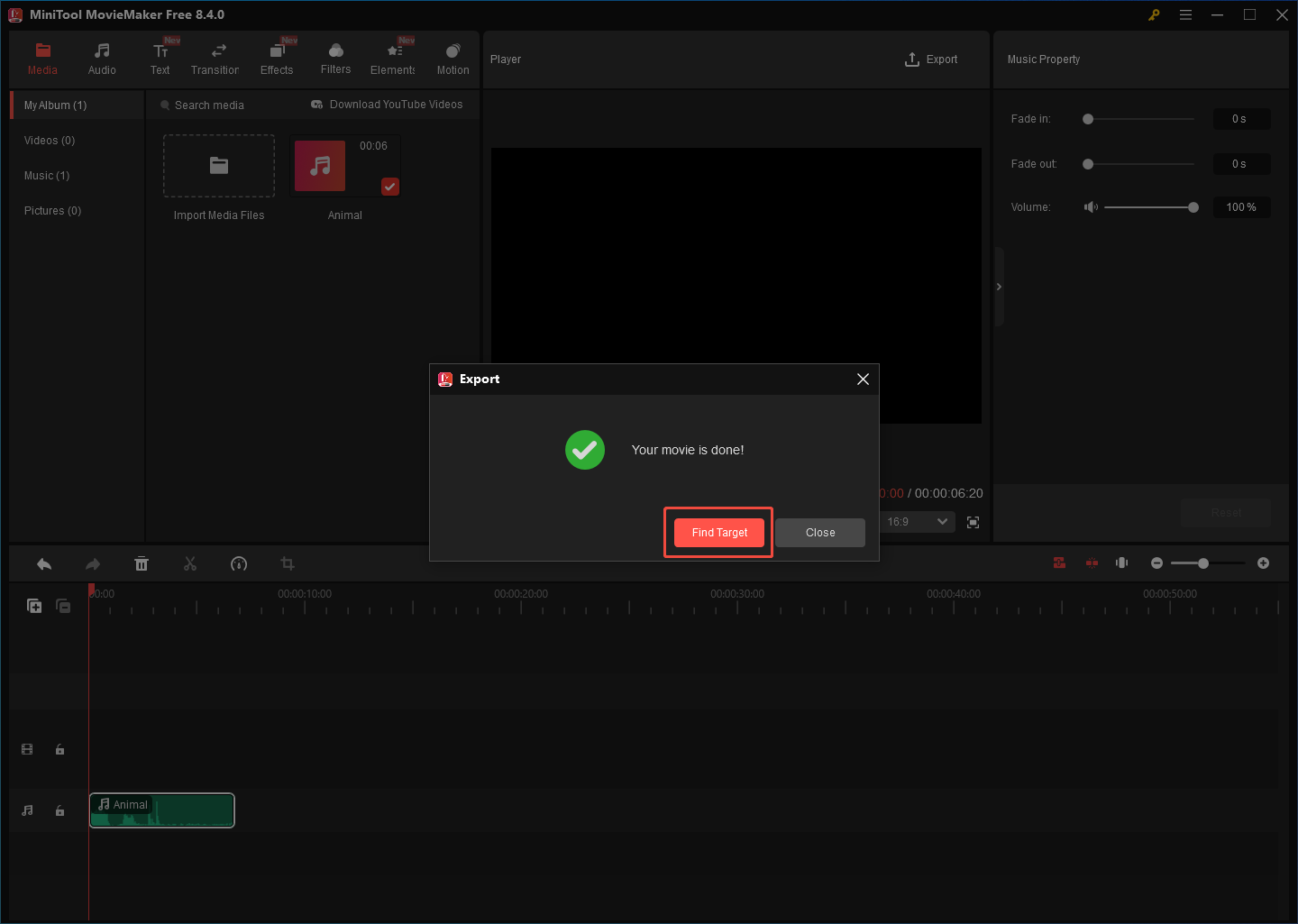Open the 16:9 aspect ratio dropdown
Screen dimensions: 1298x924
pos(917,522)
